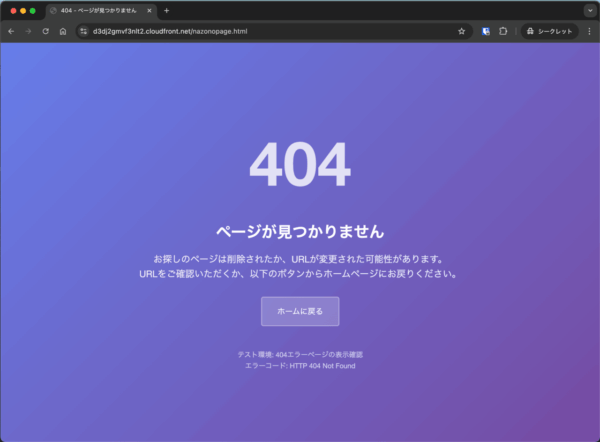Screen dimensions: 600x442
Task: Maximize the window with green button
Action: pyautogui.click(x=33, y=10)
